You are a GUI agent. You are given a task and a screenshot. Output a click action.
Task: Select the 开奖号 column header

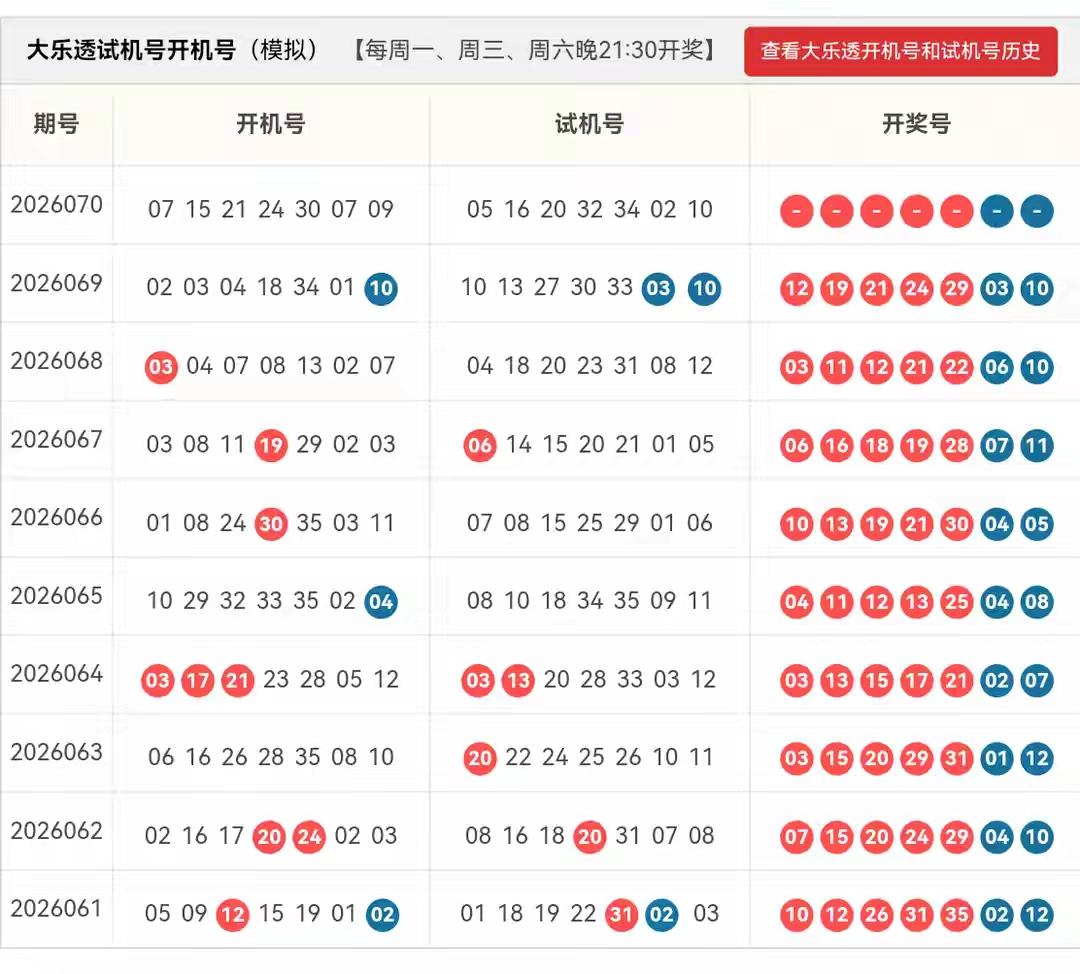click(x=916, y=124)
